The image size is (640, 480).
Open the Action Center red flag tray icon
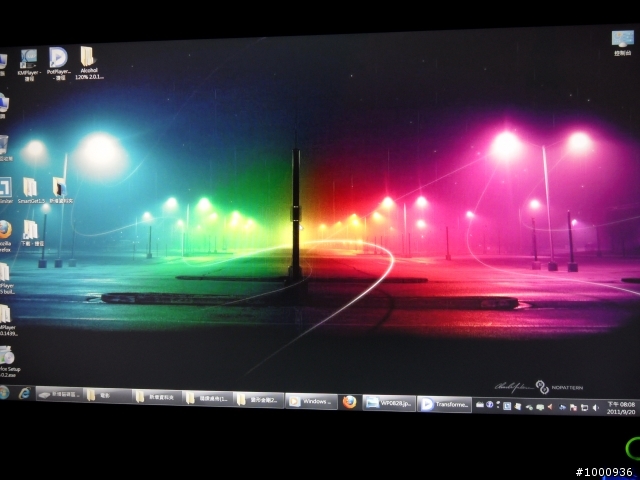point(573,407)
